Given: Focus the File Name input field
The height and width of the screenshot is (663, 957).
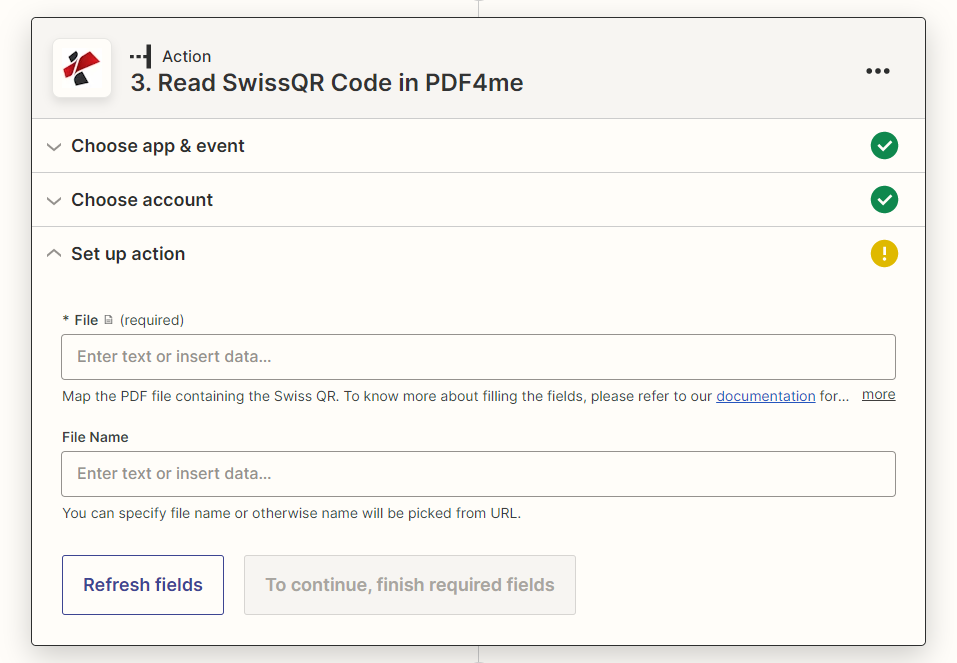Looking at the screenshot, I should [478, 474].
